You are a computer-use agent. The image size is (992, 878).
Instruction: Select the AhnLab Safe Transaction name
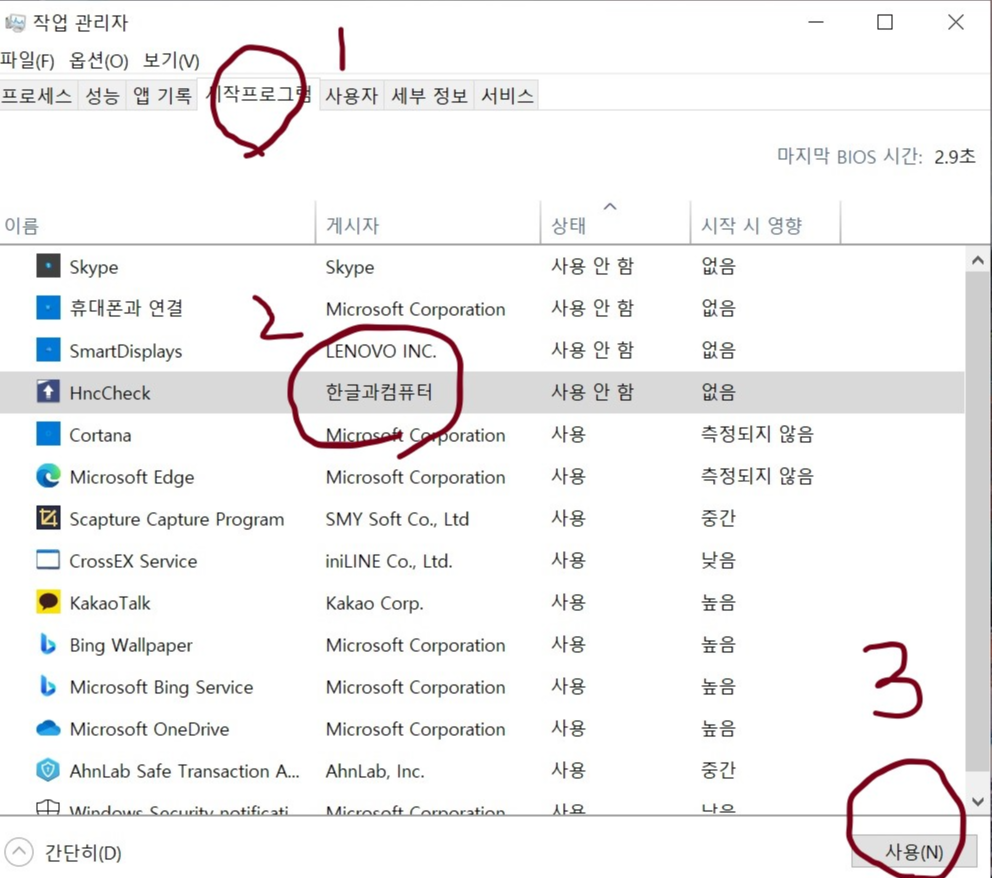[184, 771]
